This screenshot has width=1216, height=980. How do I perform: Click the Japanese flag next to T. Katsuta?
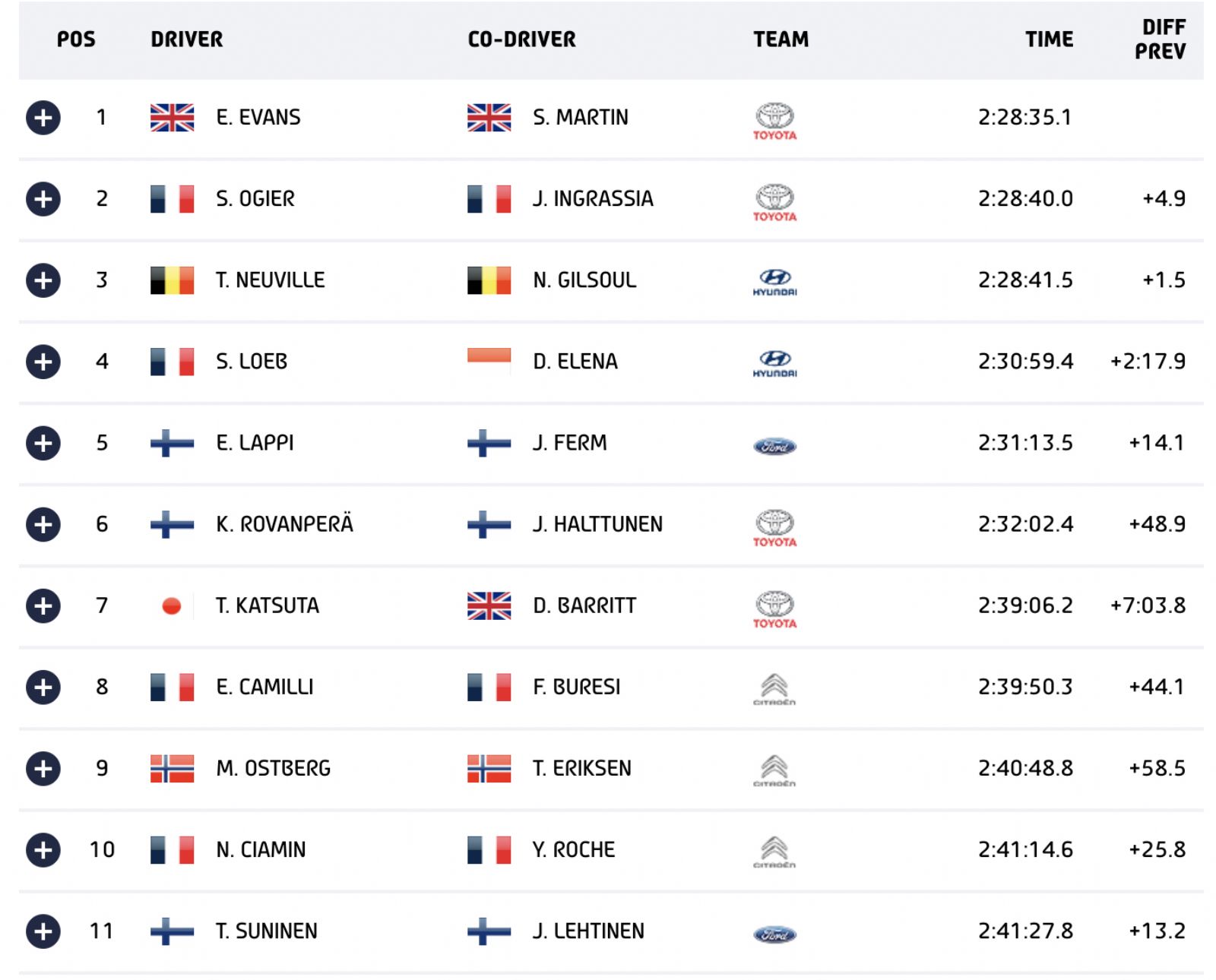point(172,605)
